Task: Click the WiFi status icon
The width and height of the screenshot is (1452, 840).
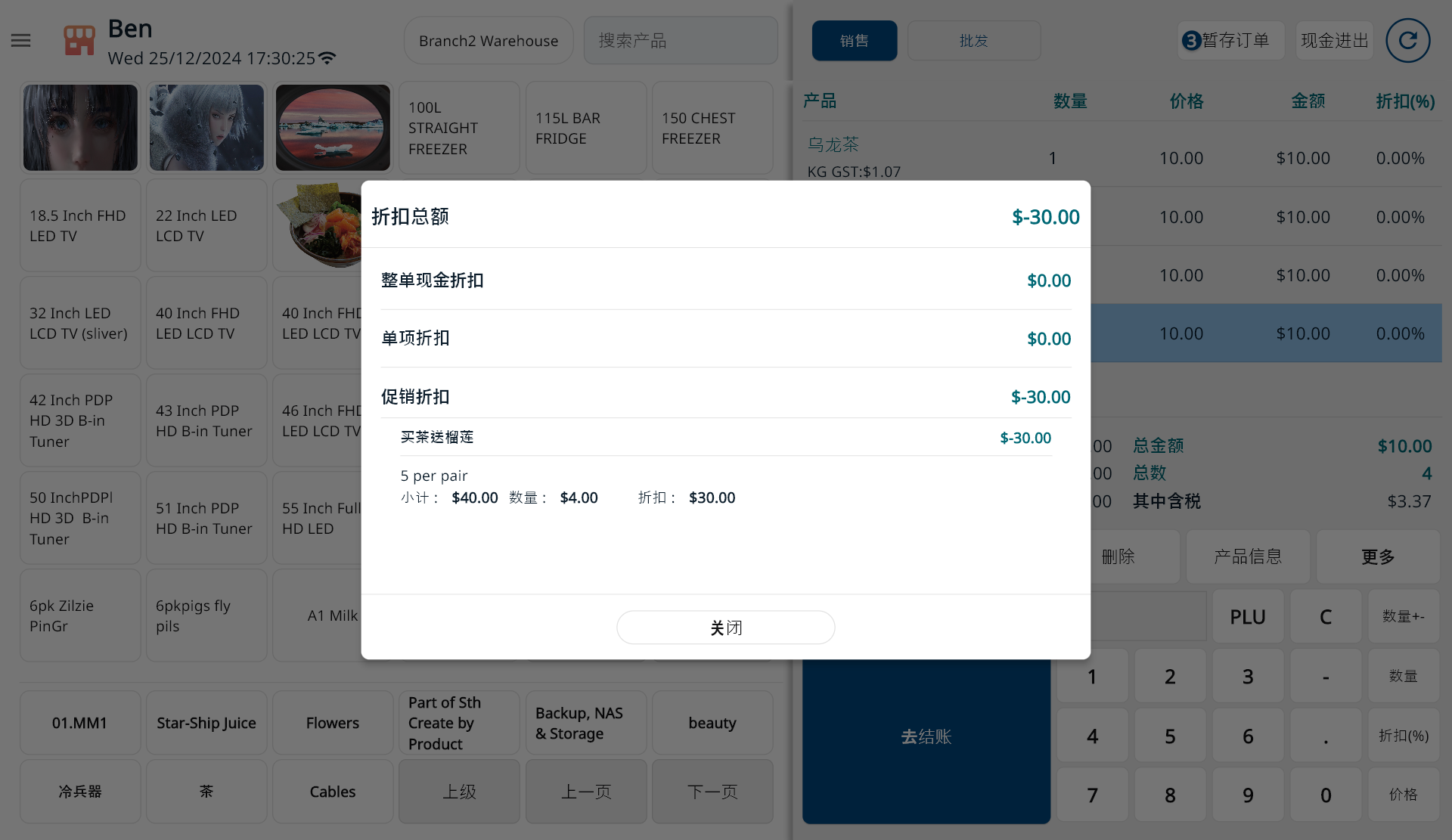Action: (327, 58)
